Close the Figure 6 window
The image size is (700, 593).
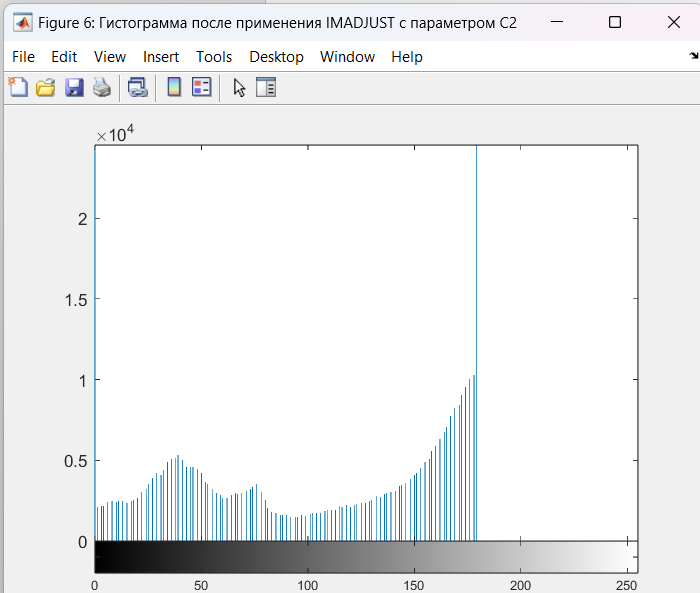[x=674, y=22]
